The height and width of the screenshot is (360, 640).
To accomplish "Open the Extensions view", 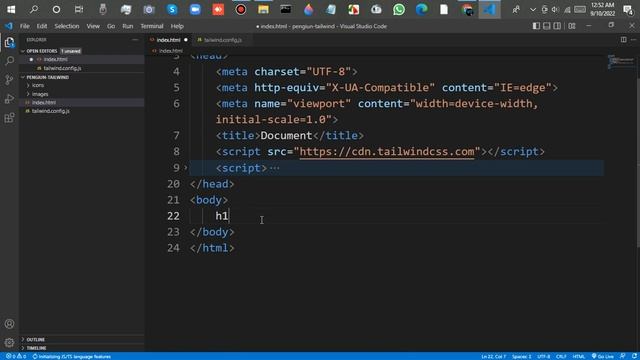I will point(9,118).
